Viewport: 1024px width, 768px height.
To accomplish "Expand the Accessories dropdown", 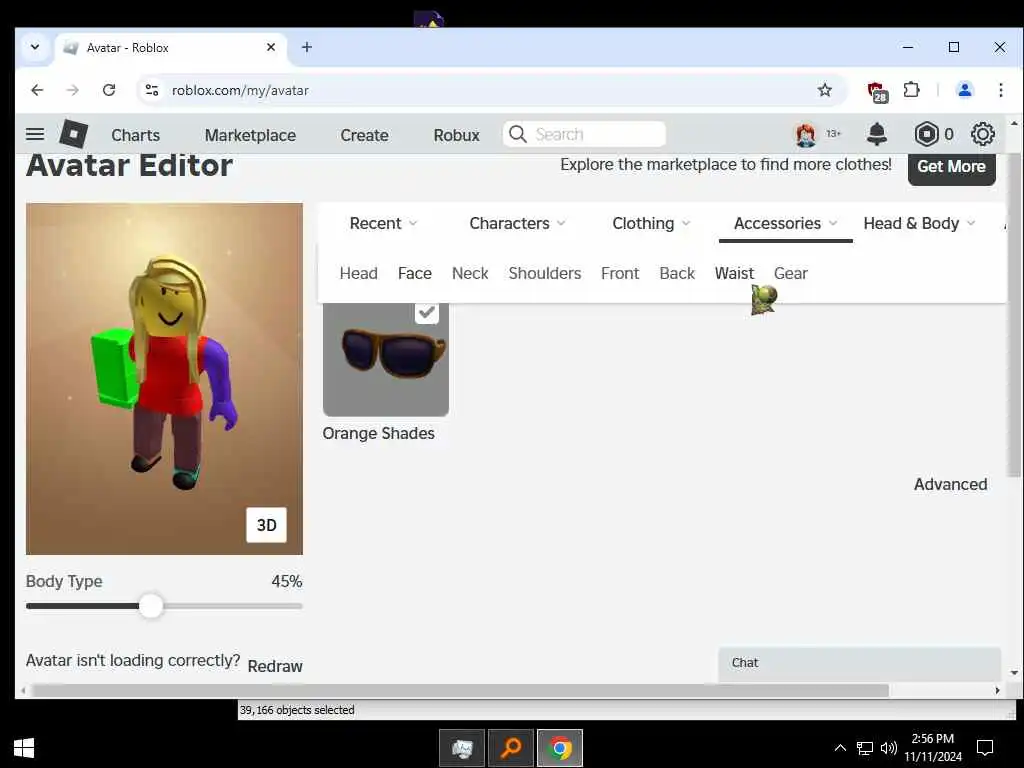I will pyautogui.click(x=786, y=223).
